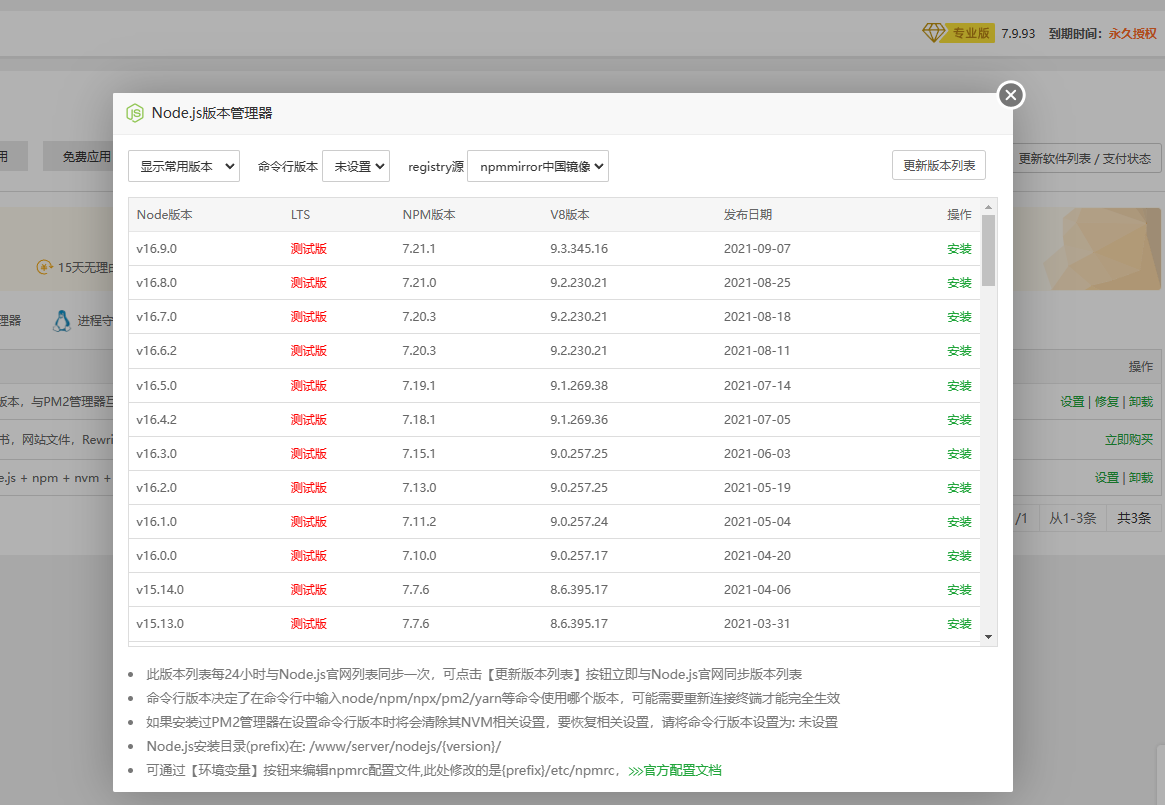Click the 15-day refund icon in background
This screenshot has width=1165, height=805.
44,267
